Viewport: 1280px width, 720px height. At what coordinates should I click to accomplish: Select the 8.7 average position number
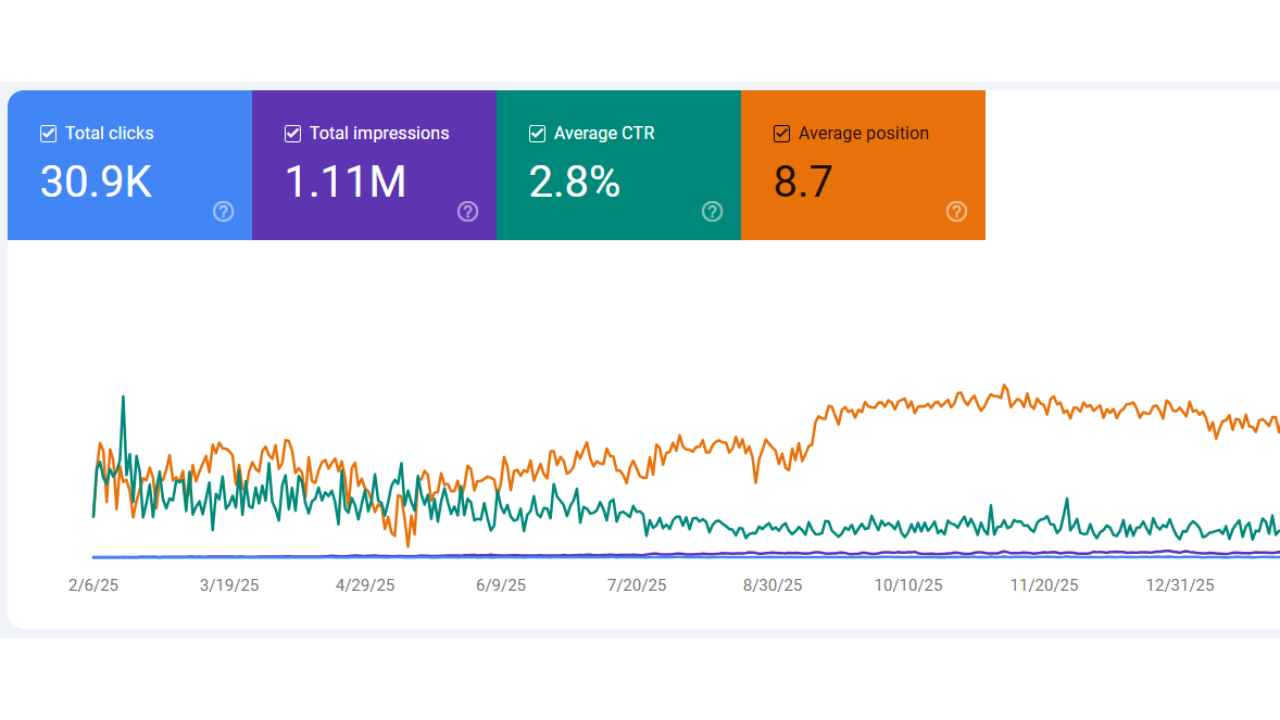click(x=803, y=182)
